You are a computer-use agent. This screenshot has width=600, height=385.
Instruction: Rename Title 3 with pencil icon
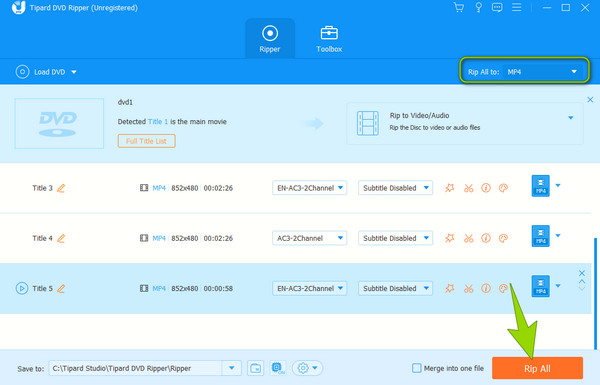point(61,188)
